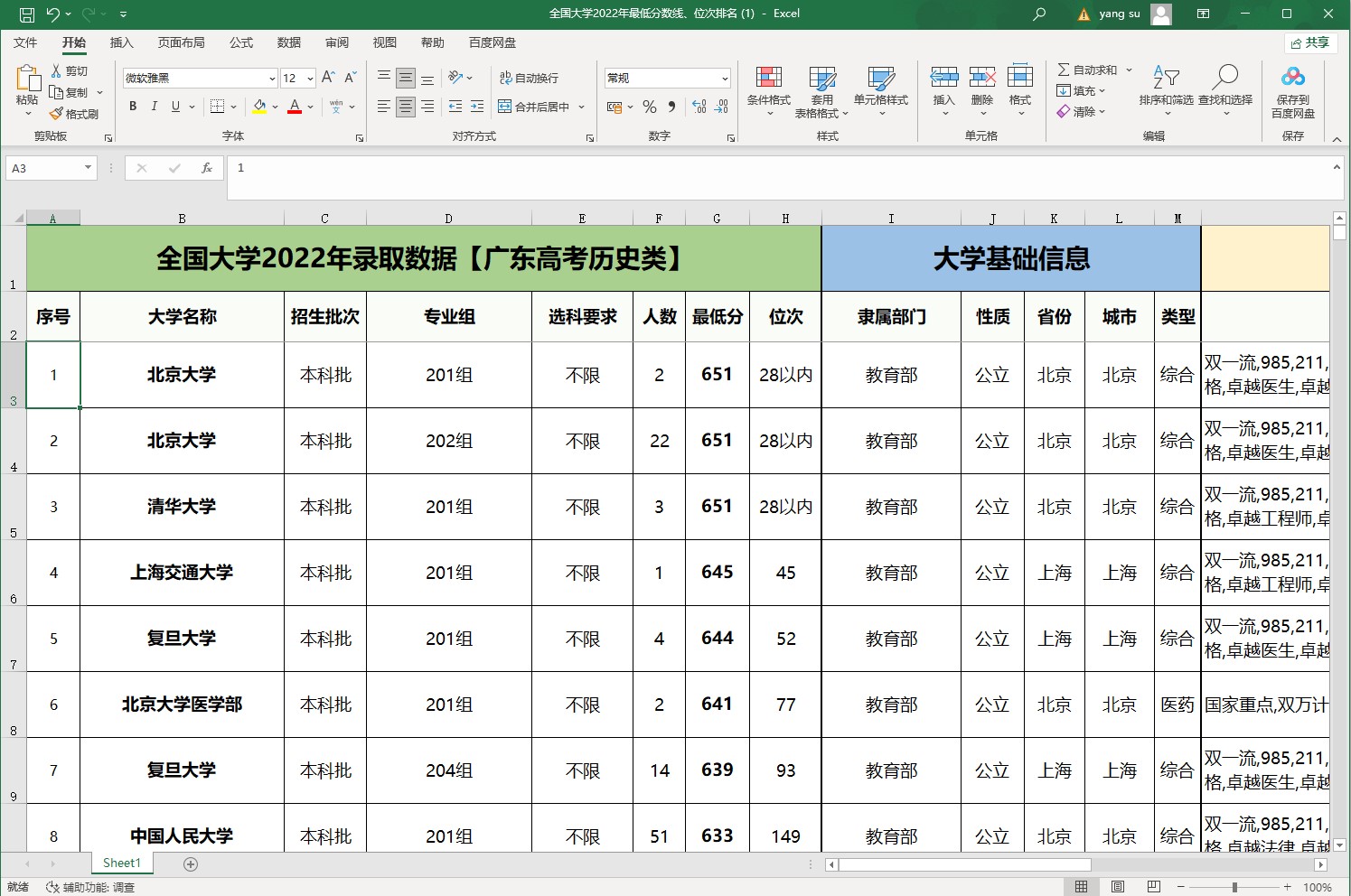This screenshot has width=1351, height=896.
Task: Click the increase decimal icon
Action: tap(699, 107)
